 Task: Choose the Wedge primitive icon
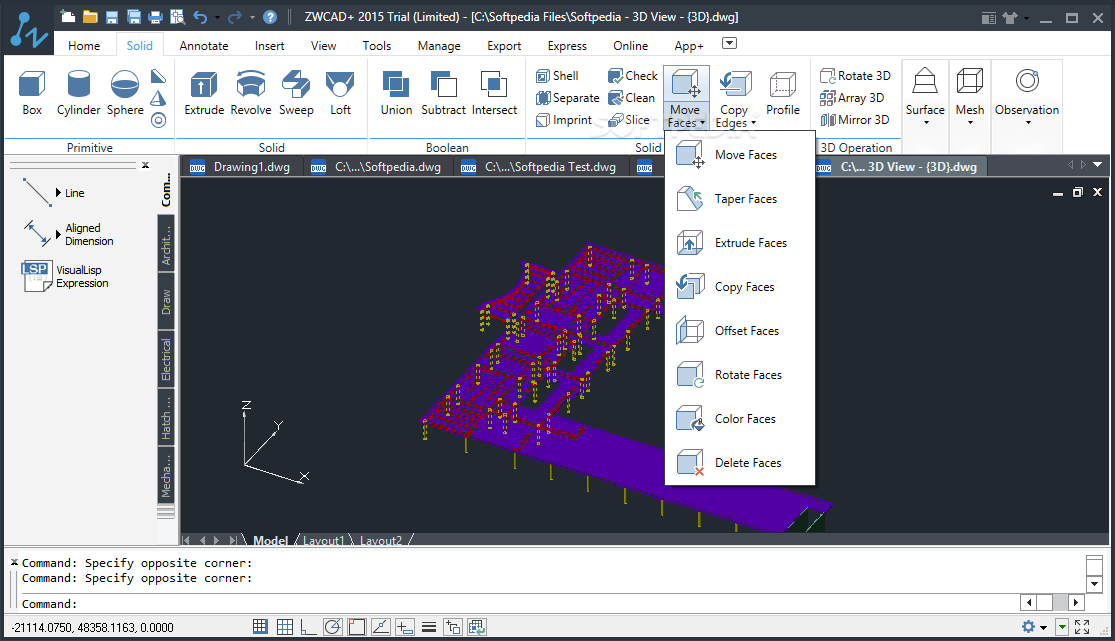159,76
